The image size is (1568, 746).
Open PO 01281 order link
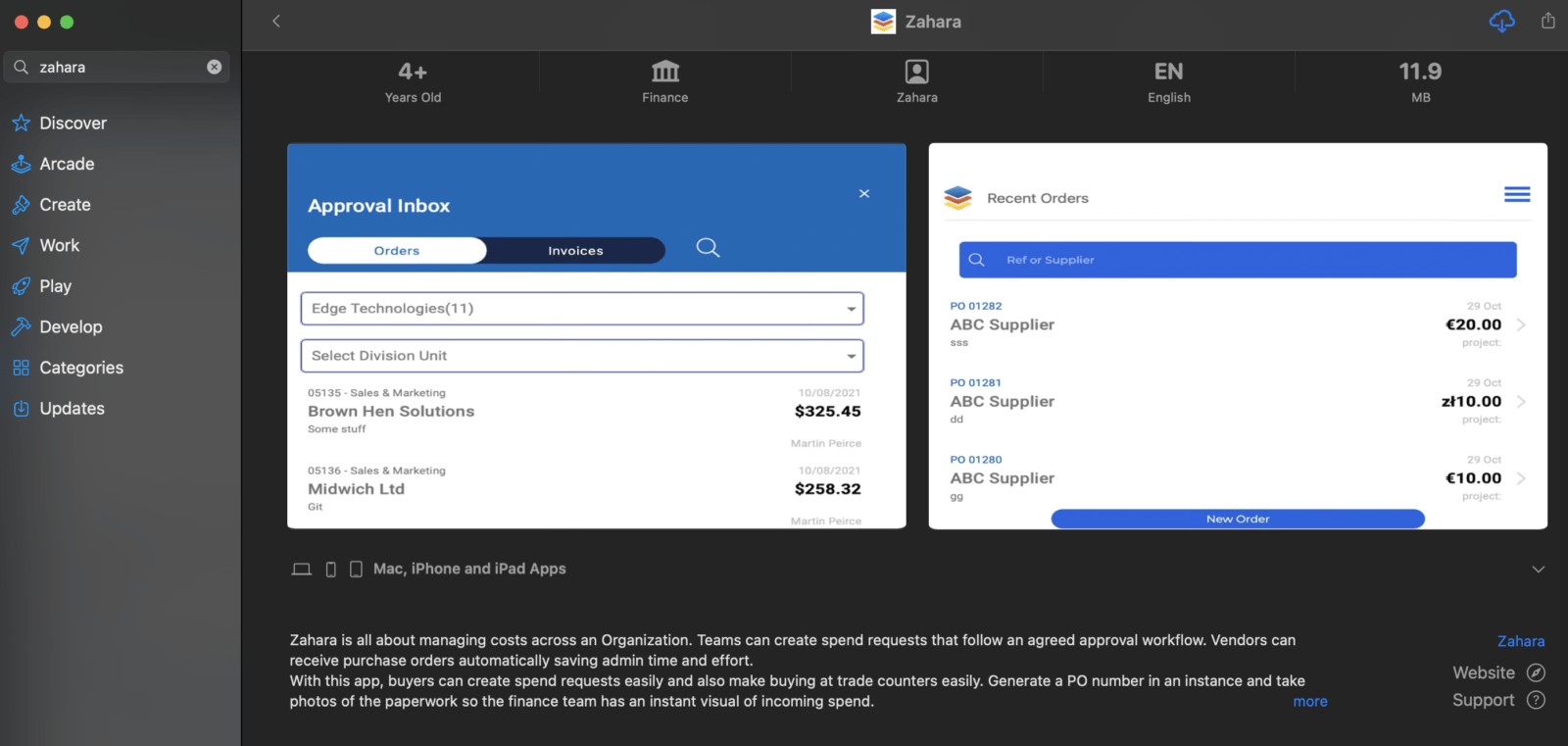coord(976,382)
